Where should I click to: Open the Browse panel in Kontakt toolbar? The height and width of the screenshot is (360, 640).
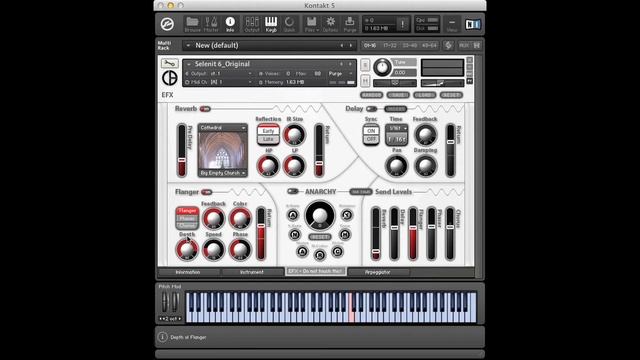pos(192,24)
